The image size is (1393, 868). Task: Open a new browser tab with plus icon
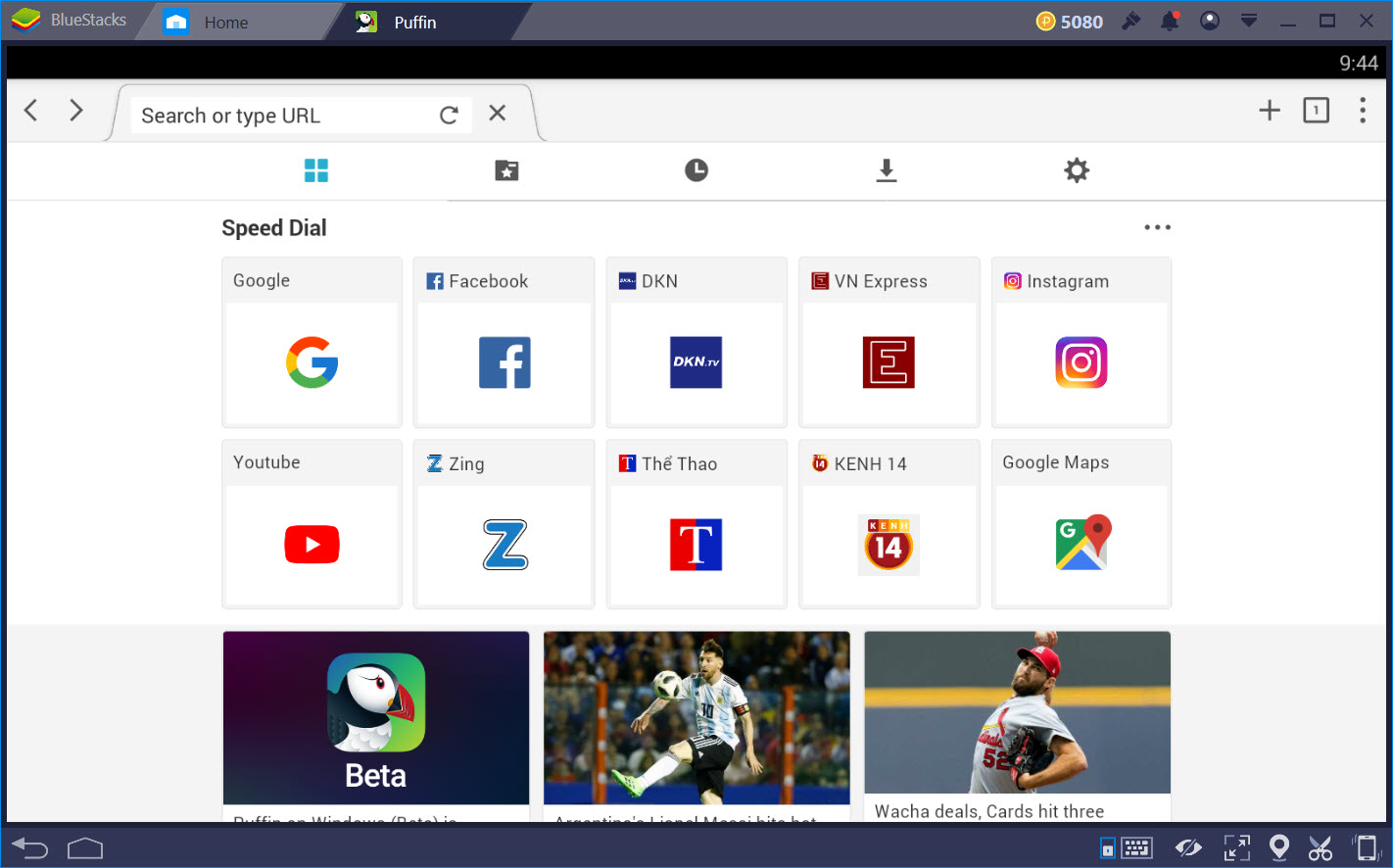[1270, 111]
